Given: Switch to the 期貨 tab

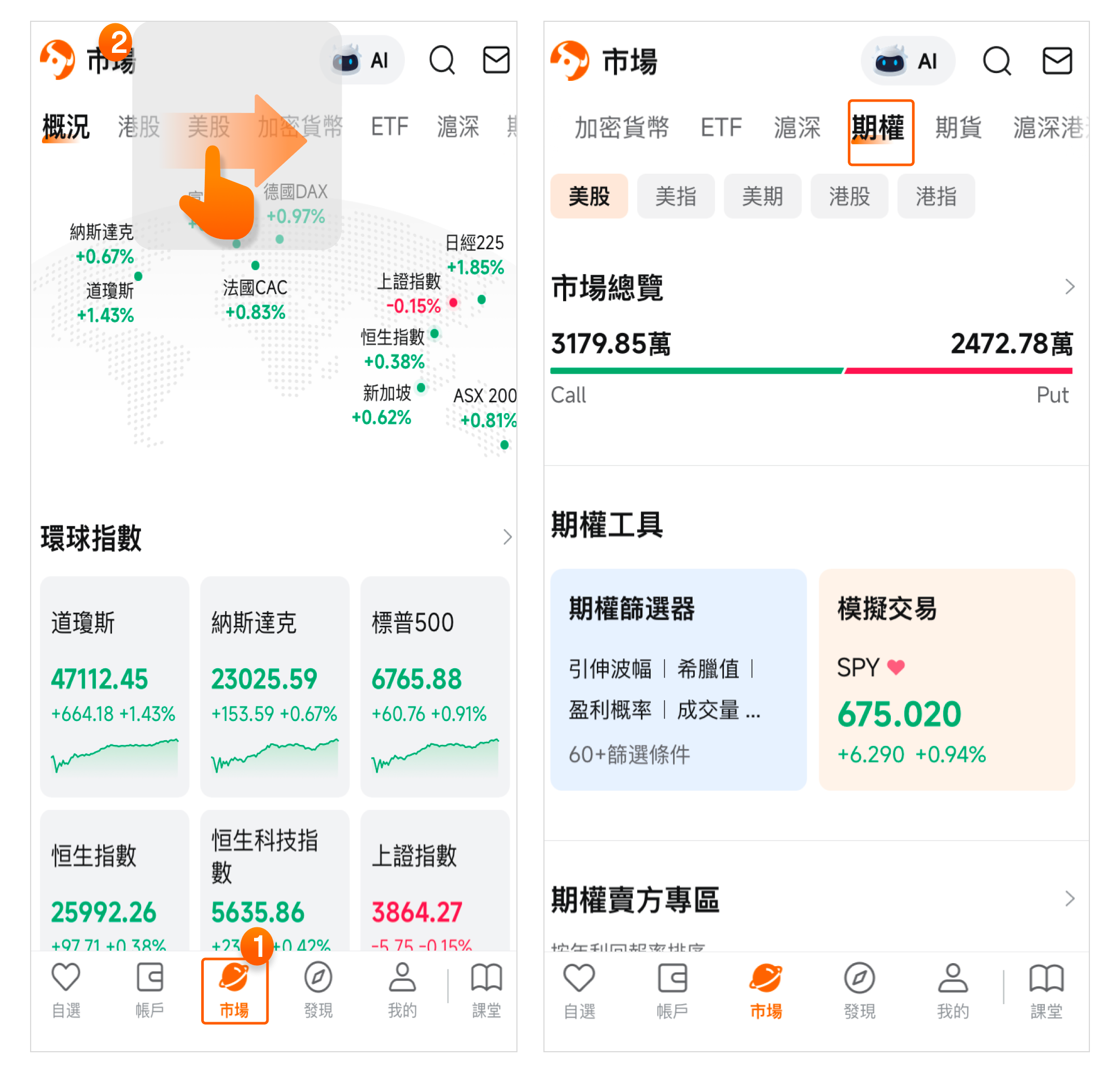Looking at the screenshot, I should pyautogui.click(x=958, y=127).
